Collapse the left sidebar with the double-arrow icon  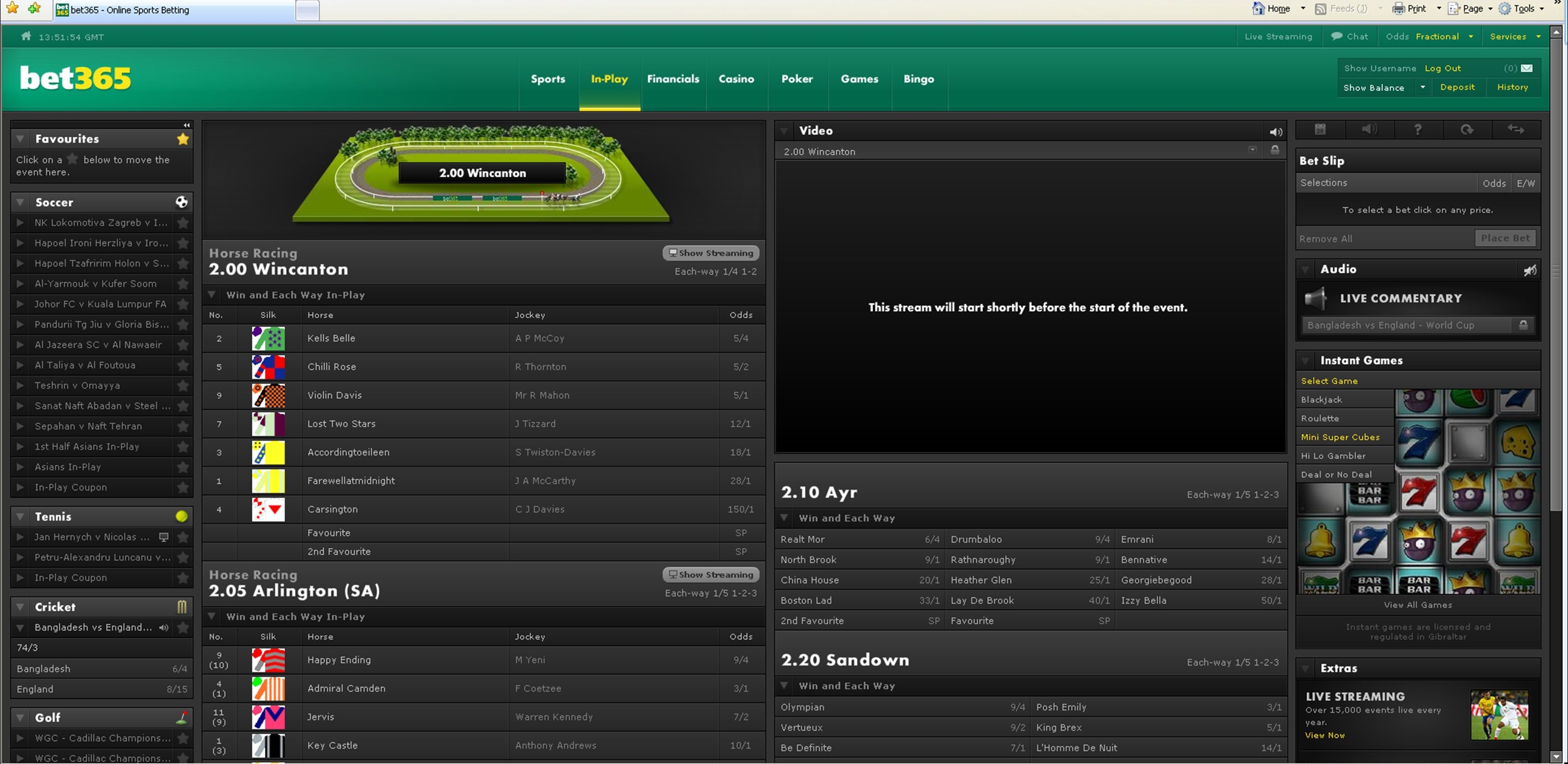click(x=187, y=125)
